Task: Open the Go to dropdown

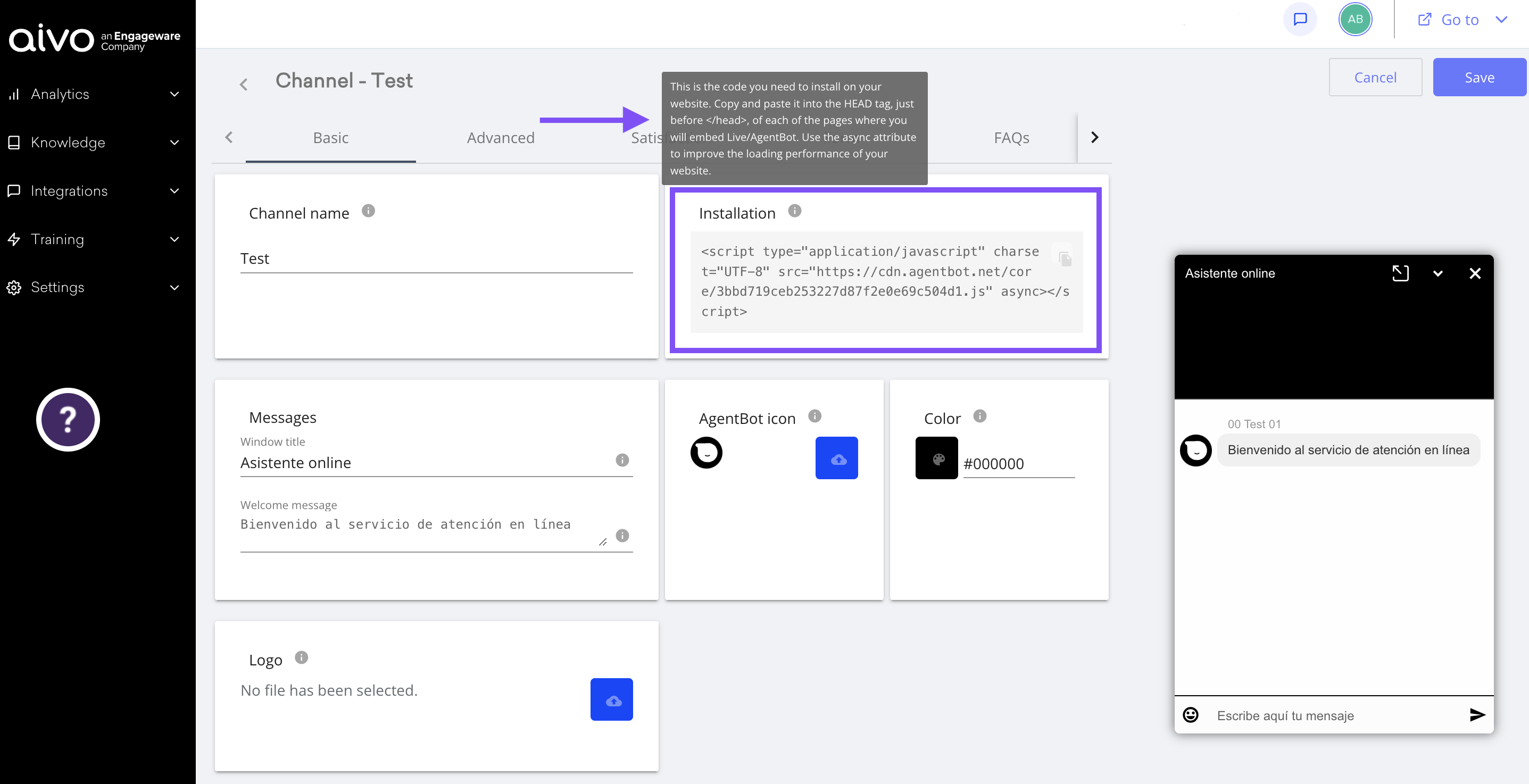Action: click(x=1461, y=20)
